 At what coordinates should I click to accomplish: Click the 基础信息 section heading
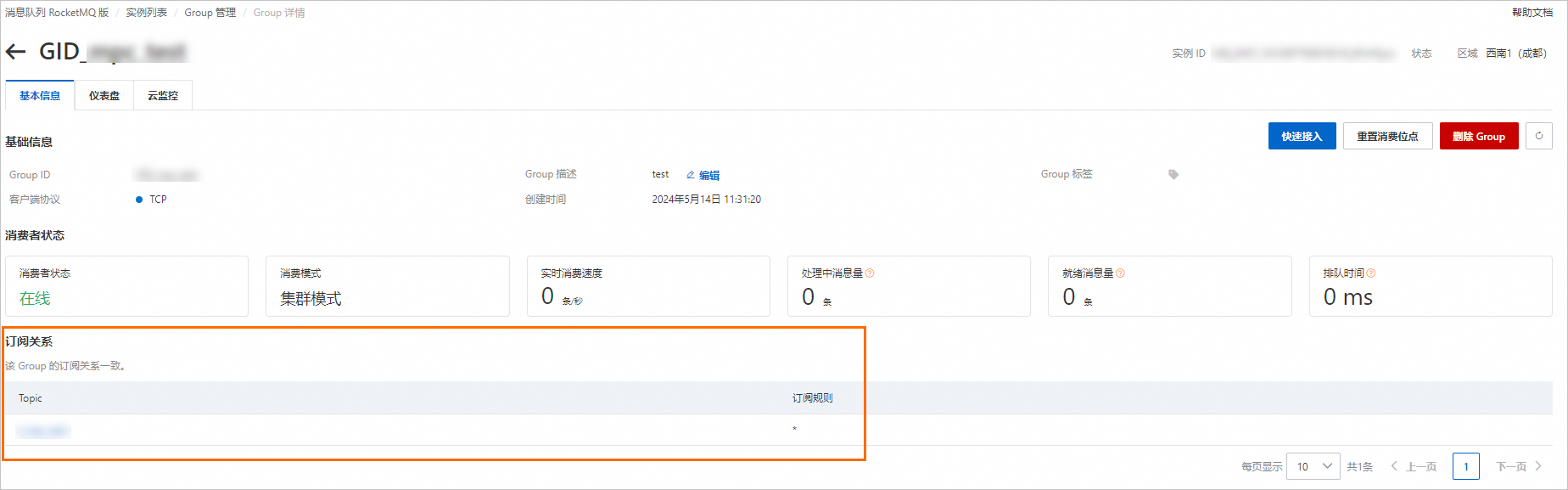click(29, 142)
